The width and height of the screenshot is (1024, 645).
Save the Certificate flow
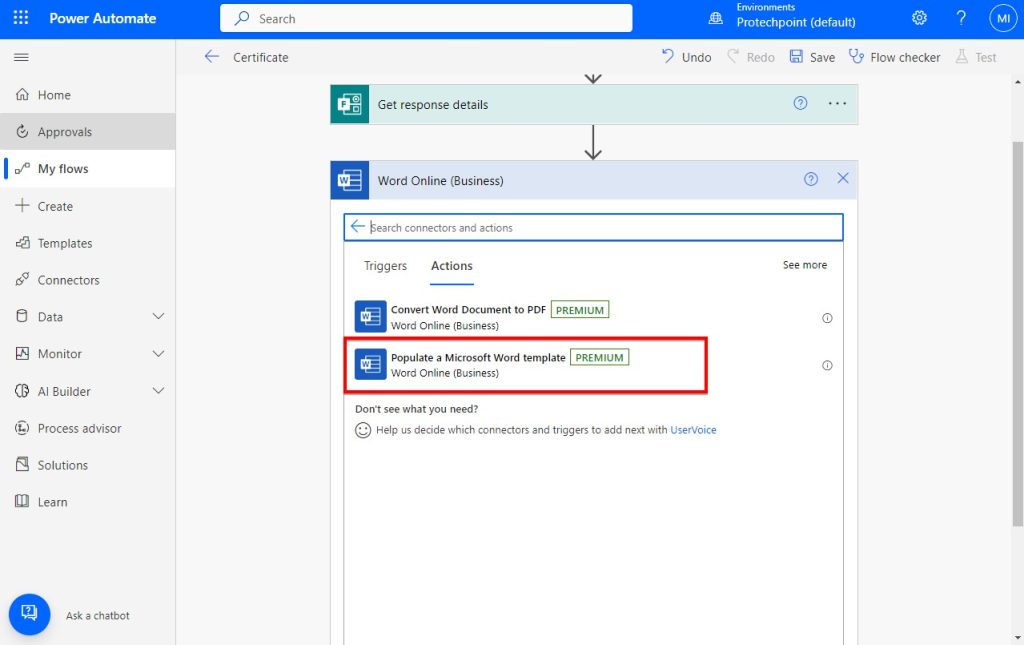pos(812,57)
